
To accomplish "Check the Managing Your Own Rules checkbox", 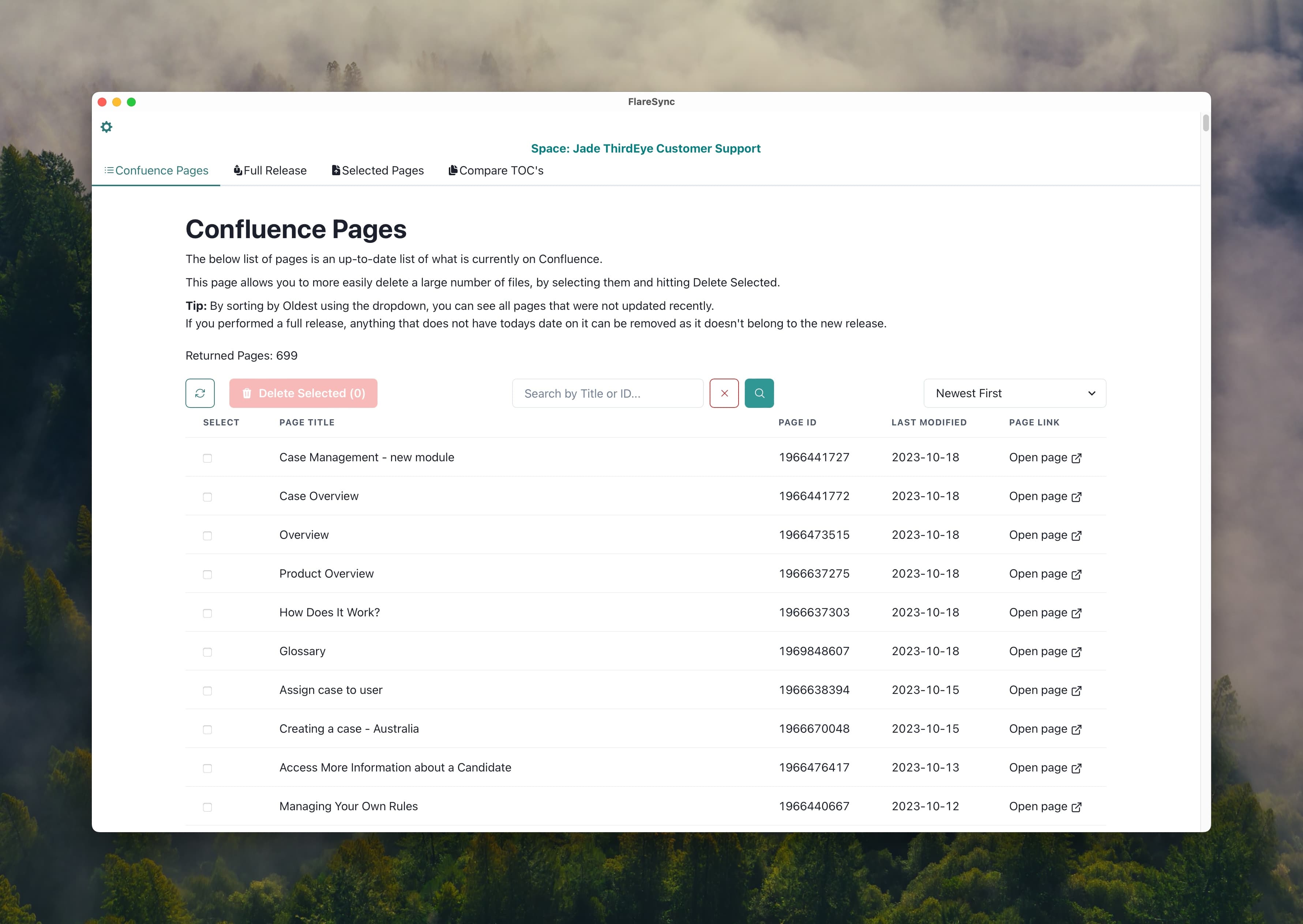I will pos(207,806).
